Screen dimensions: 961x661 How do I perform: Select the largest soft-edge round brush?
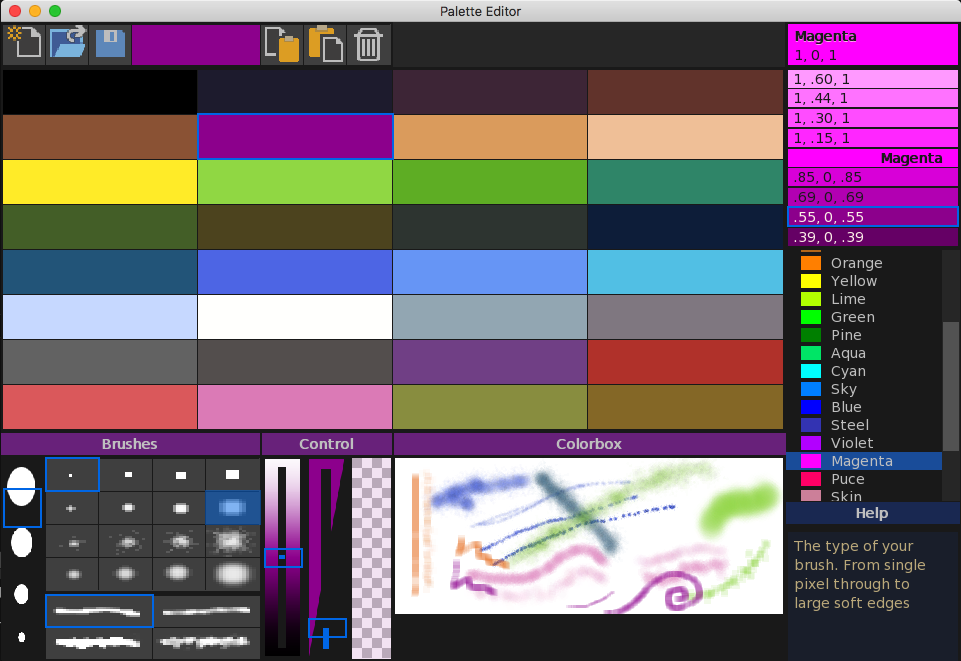[232, 574]
